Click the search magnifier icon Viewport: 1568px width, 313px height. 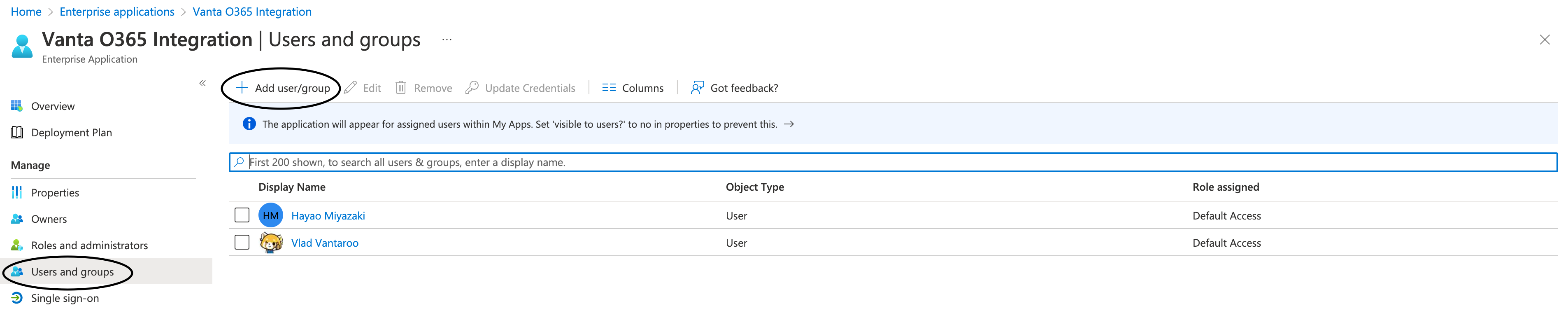239,162
